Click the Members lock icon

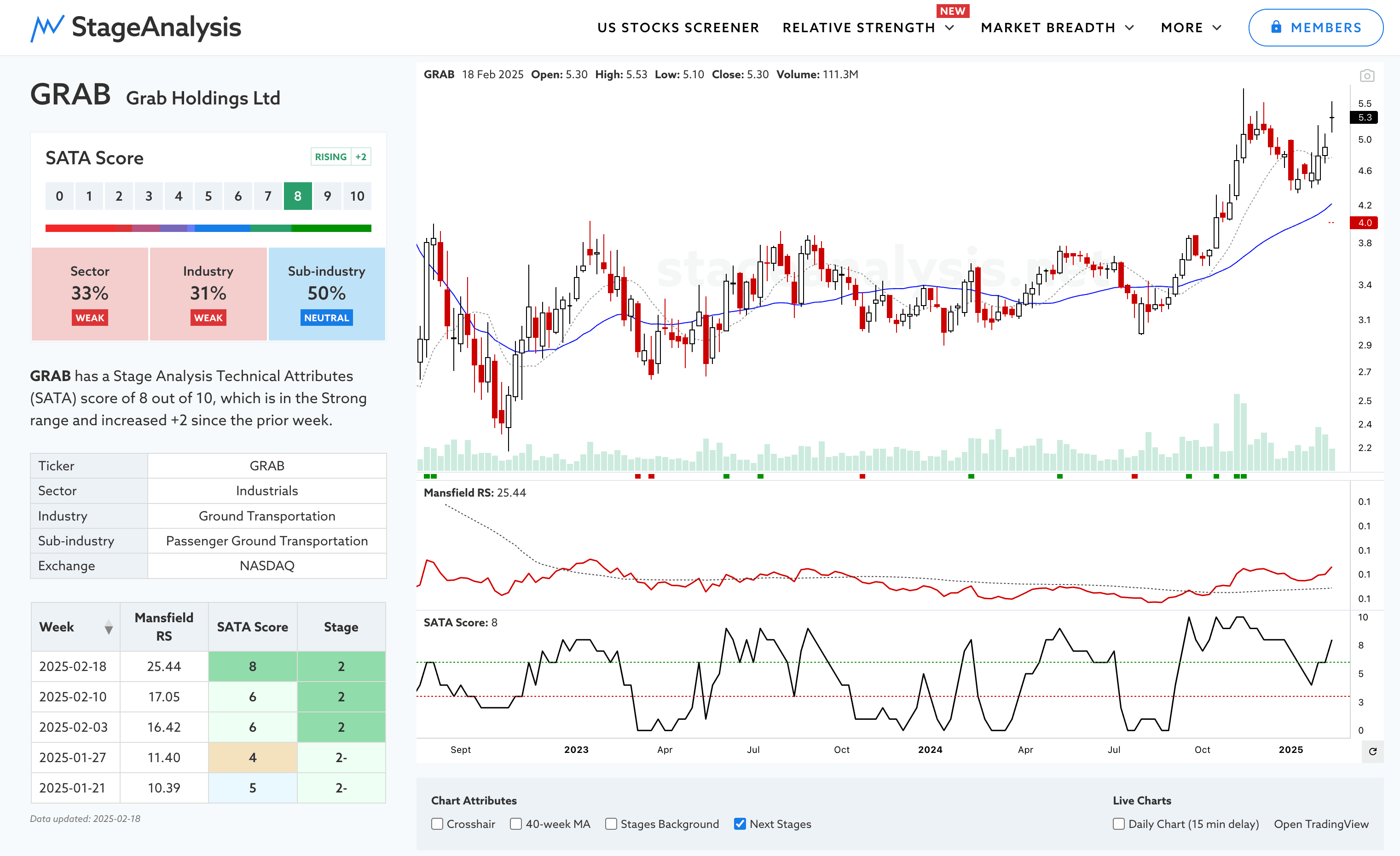1276,27
